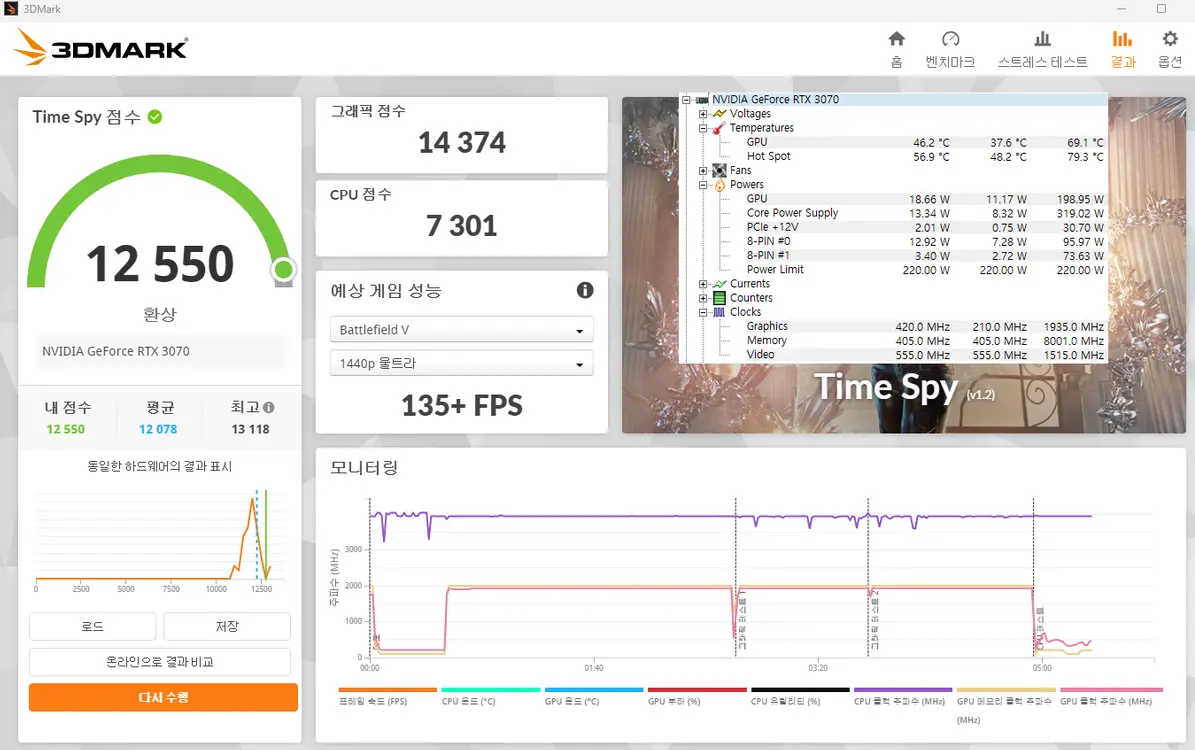Click the 3DMark logo in header
Viewport: 1195px width, 750px height.
101,47
